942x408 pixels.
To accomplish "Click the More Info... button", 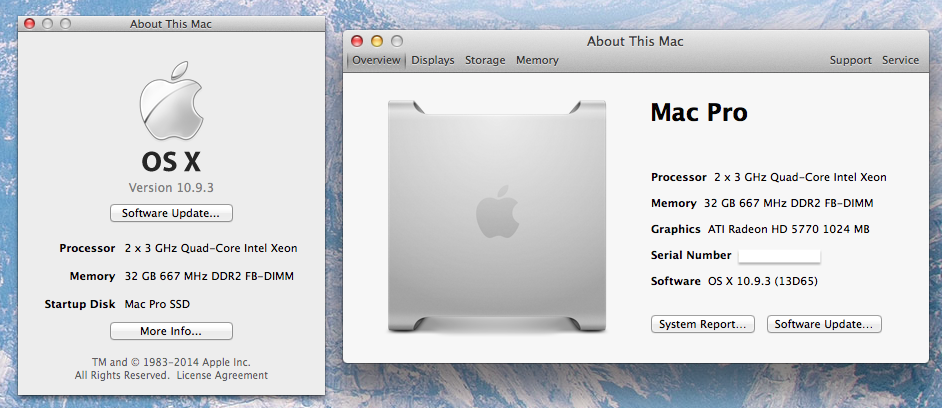I will click(171, 331).
